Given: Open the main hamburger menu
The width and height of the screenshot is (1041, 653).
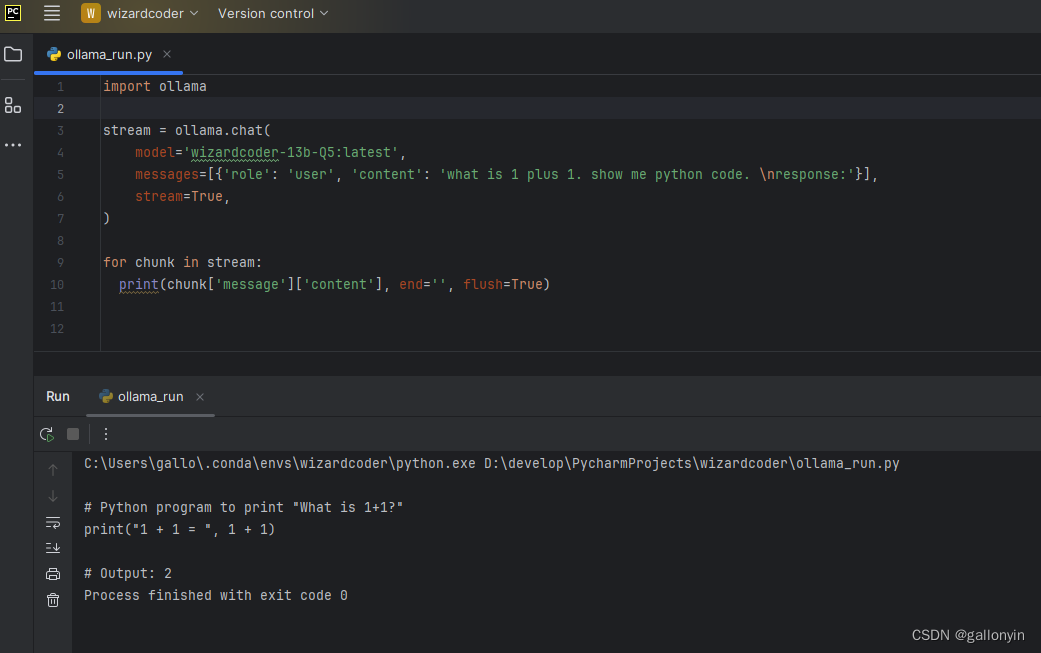Looking at the screenshot, I should [x=52, y=13].
